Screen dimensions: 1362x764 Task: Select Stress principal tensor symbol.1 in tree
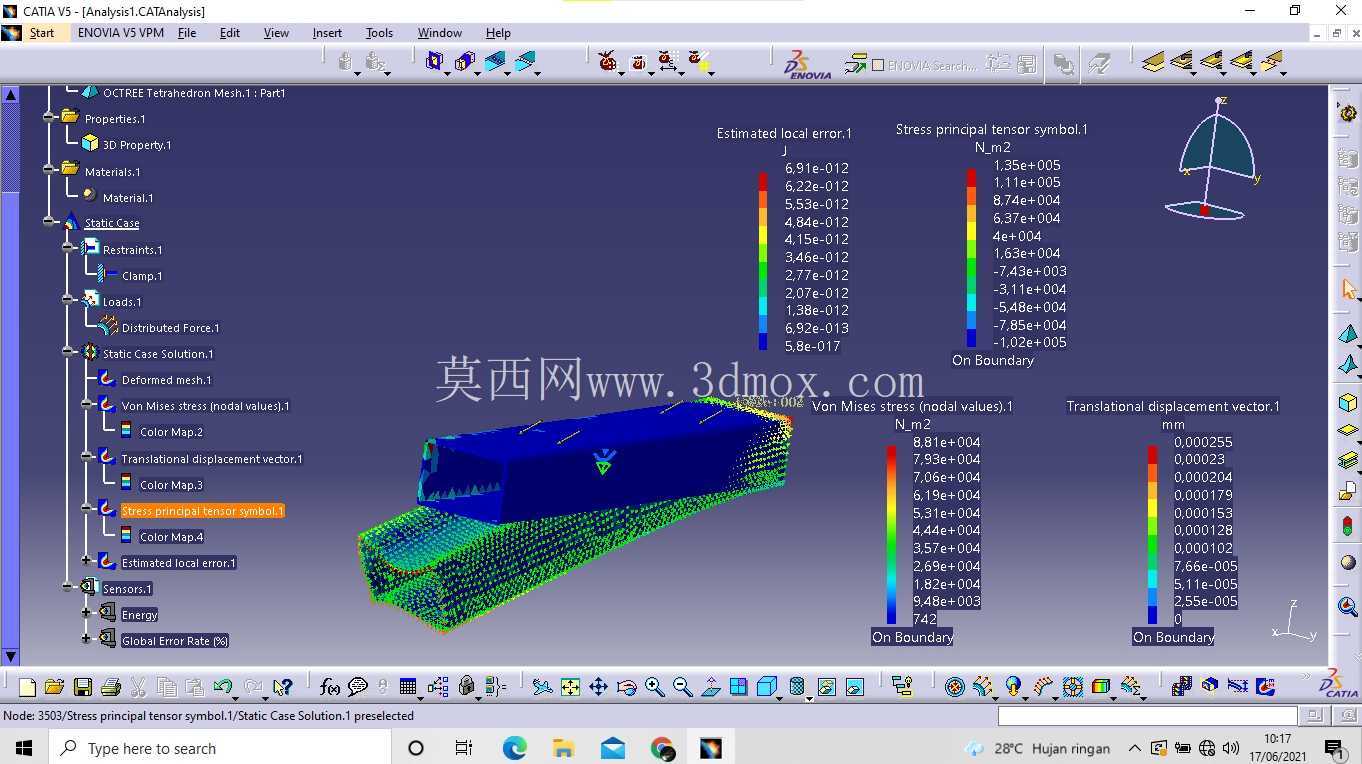[202, 511]
